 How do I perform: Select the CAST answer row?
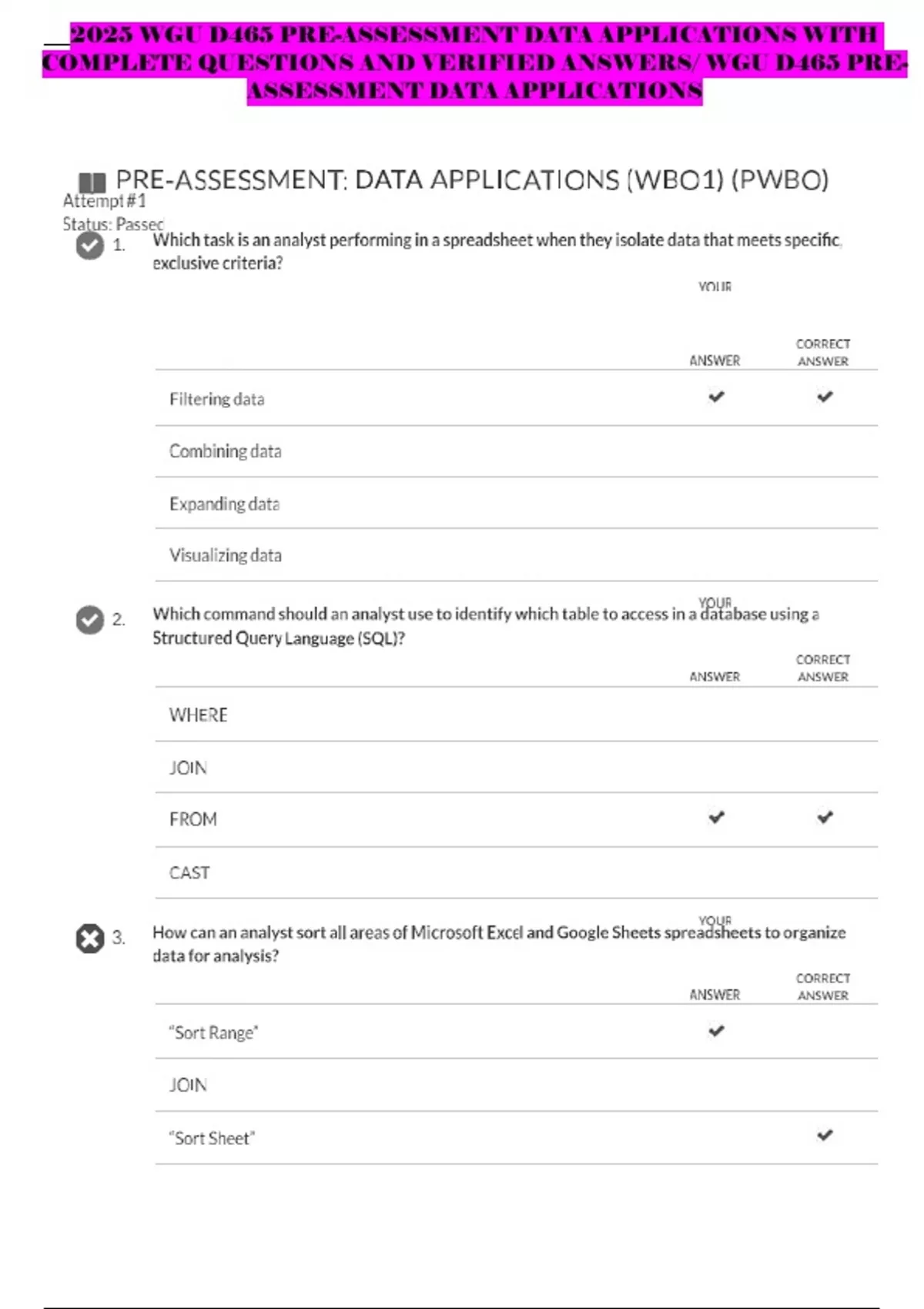(x=189, y=873)
